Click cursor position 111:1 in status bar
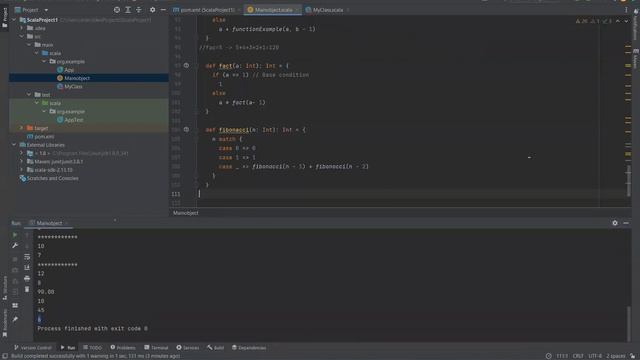 [x=562, y=356]
